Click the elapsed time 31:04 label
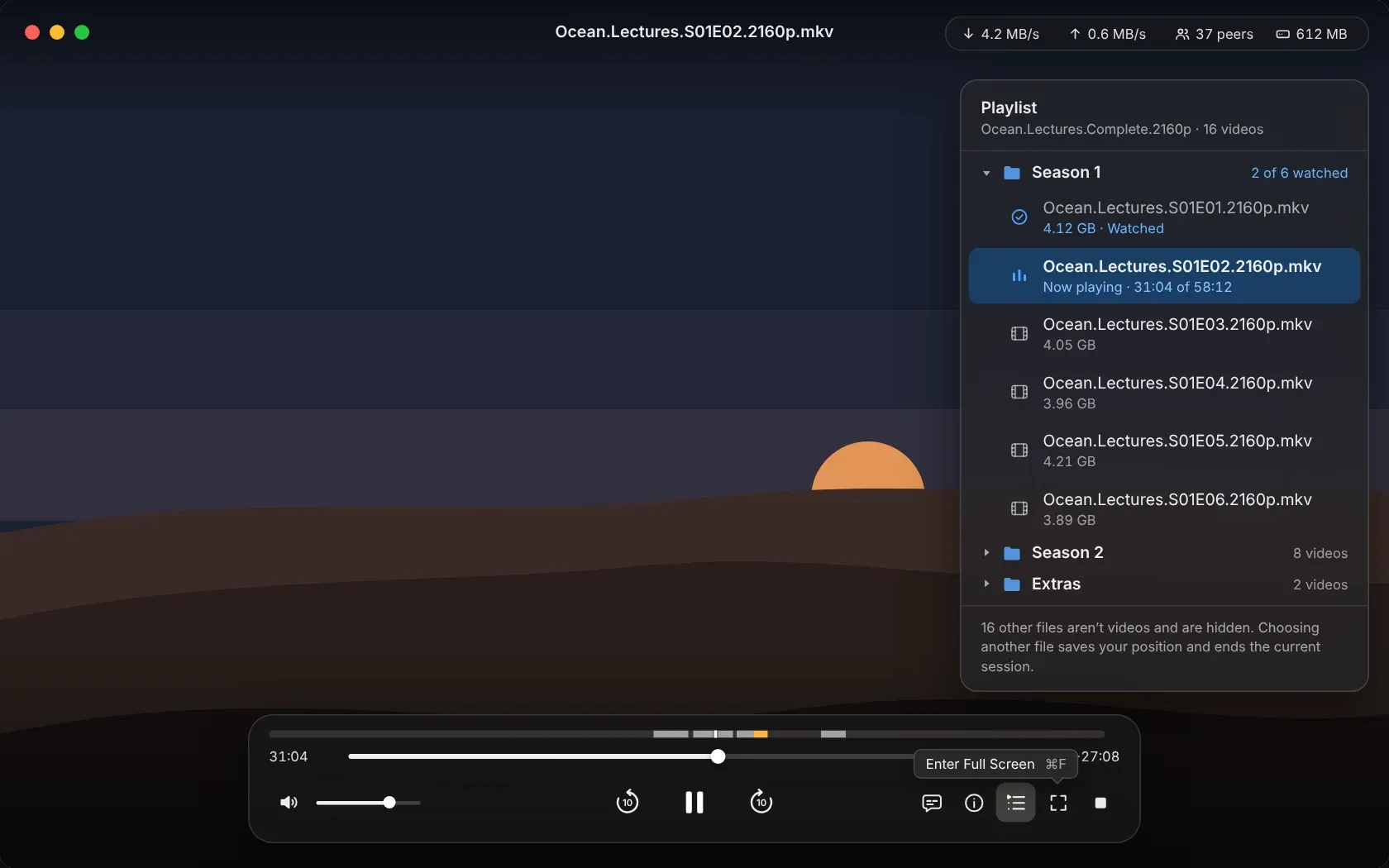Viewport: 1389px width, 868px height. pos(289,756)
